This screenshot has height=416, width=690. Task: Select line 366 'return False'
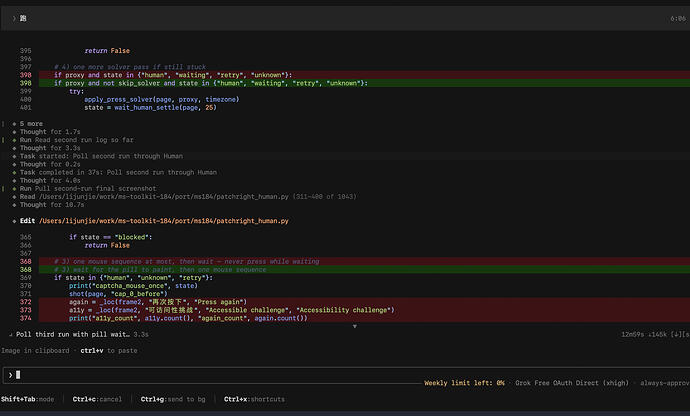107,245
